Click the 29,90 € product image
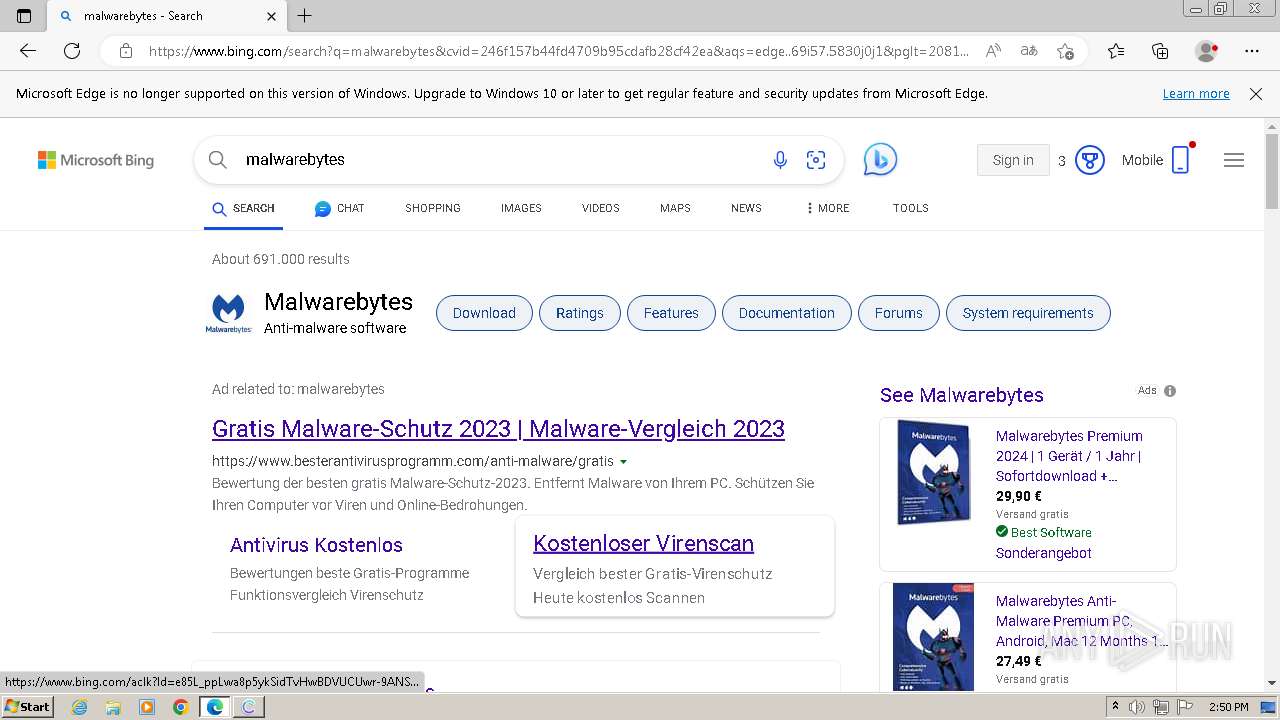The width and height of the screenshot is (1280, 720). pos(934,472)
